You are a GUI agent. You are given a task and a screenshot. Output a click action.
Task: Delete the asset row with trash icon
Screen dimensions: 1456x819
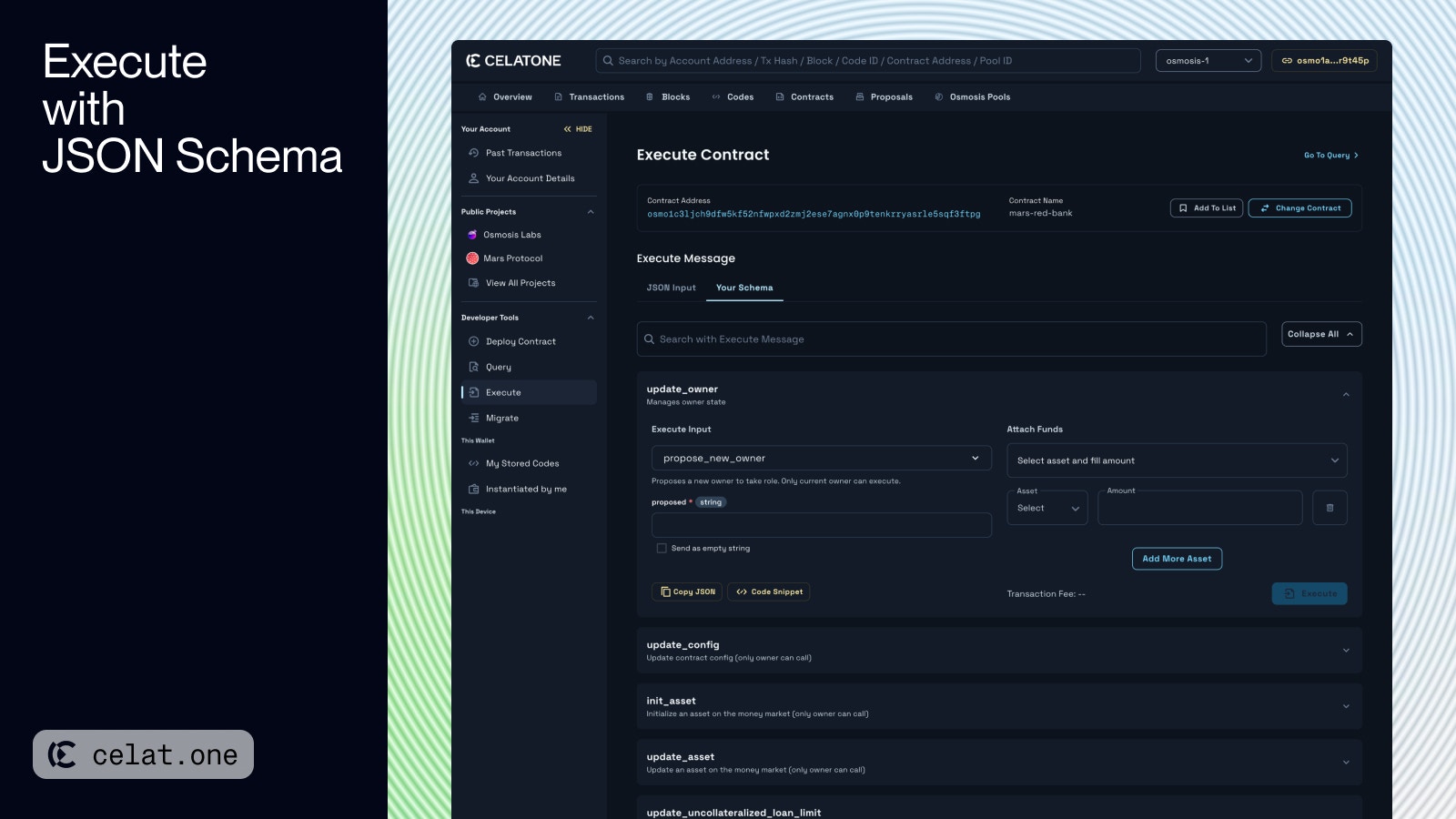[x=1330, y=508]
